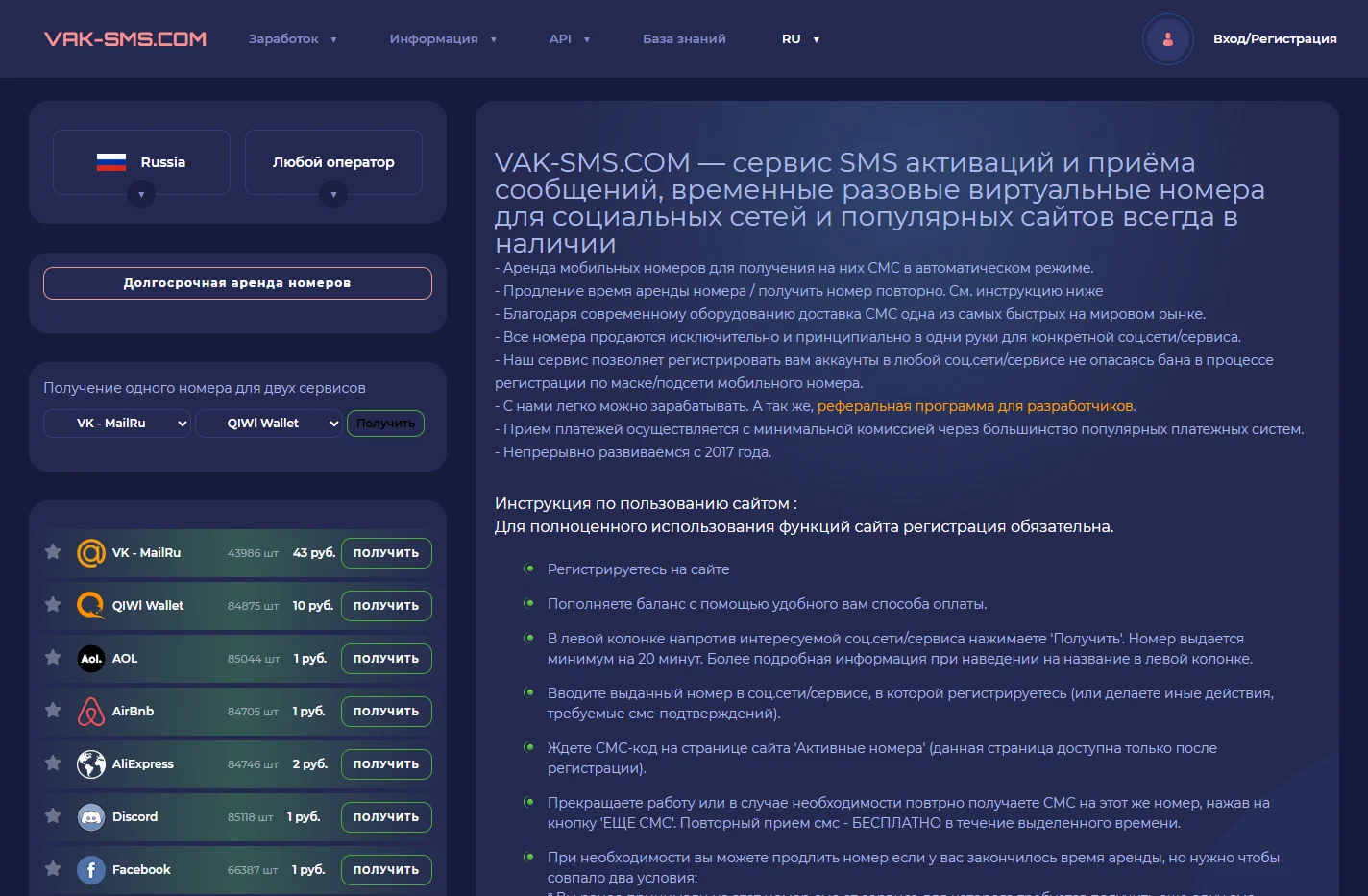Click the AirBnb service icon
1368x896 pixels.
coord(91,712)
